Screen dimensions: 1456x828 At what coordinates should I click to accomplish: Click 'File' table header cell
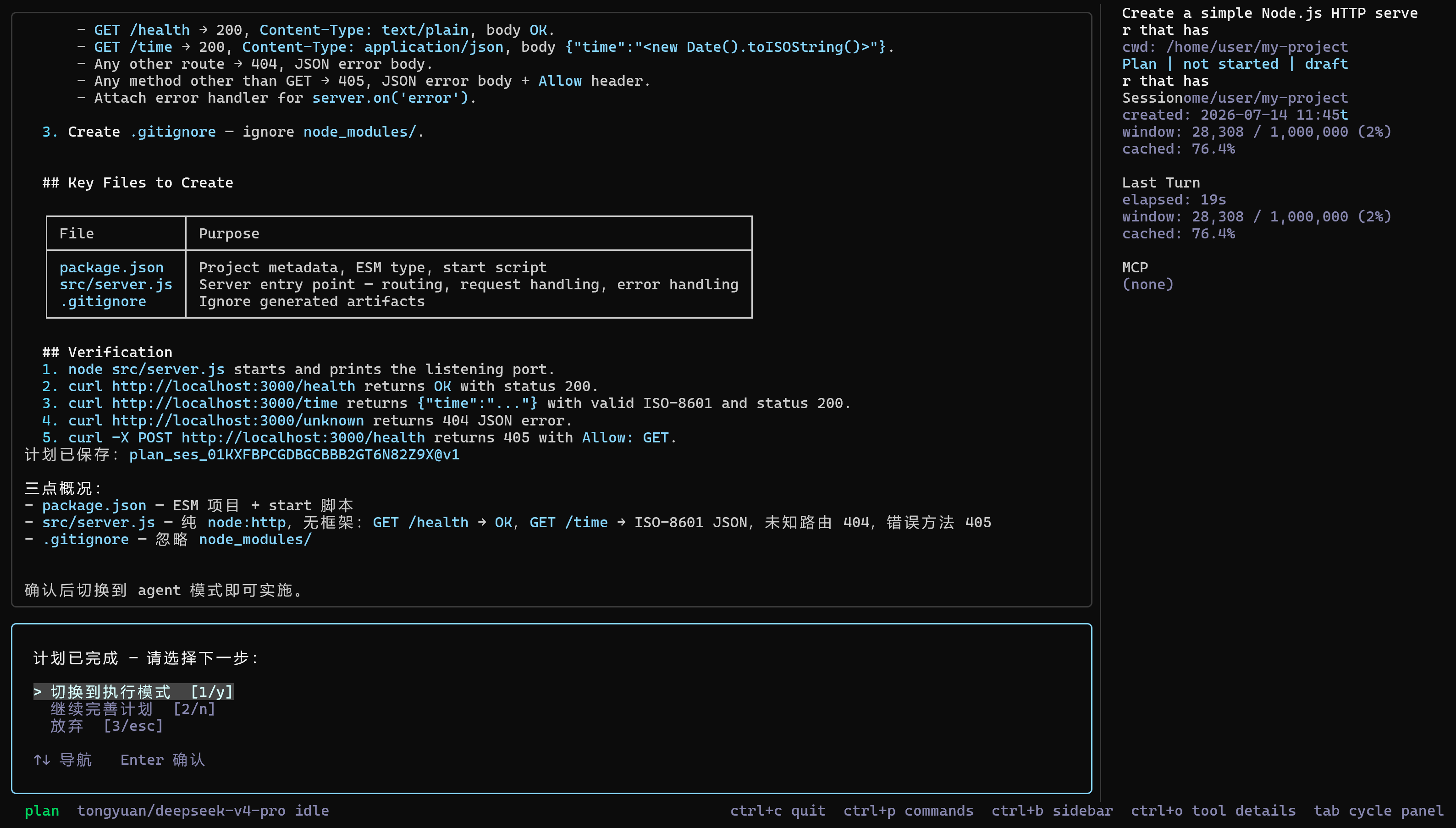click(x=77, y=233)
